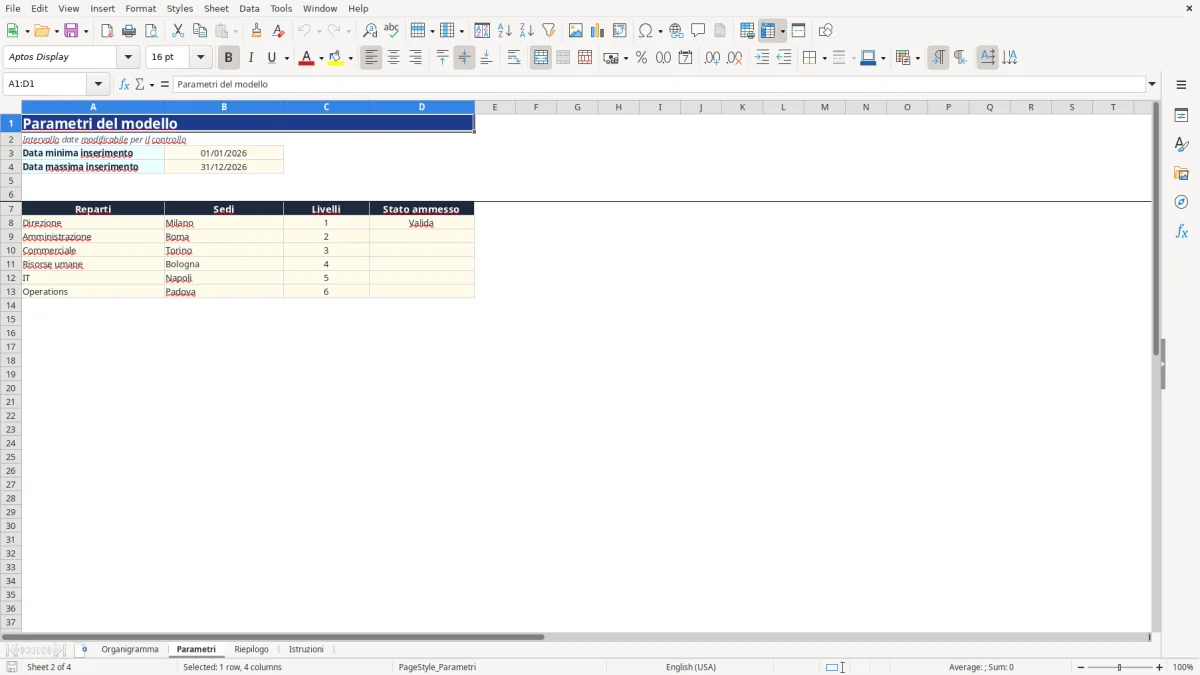Open Find and Replace
Screen dimensions: 1200x675
click(x=370, y=31)
